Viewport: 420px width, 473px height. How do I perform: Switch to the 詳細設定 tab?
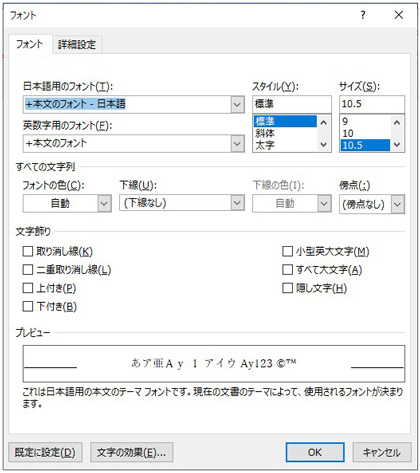tap(77, 45)
